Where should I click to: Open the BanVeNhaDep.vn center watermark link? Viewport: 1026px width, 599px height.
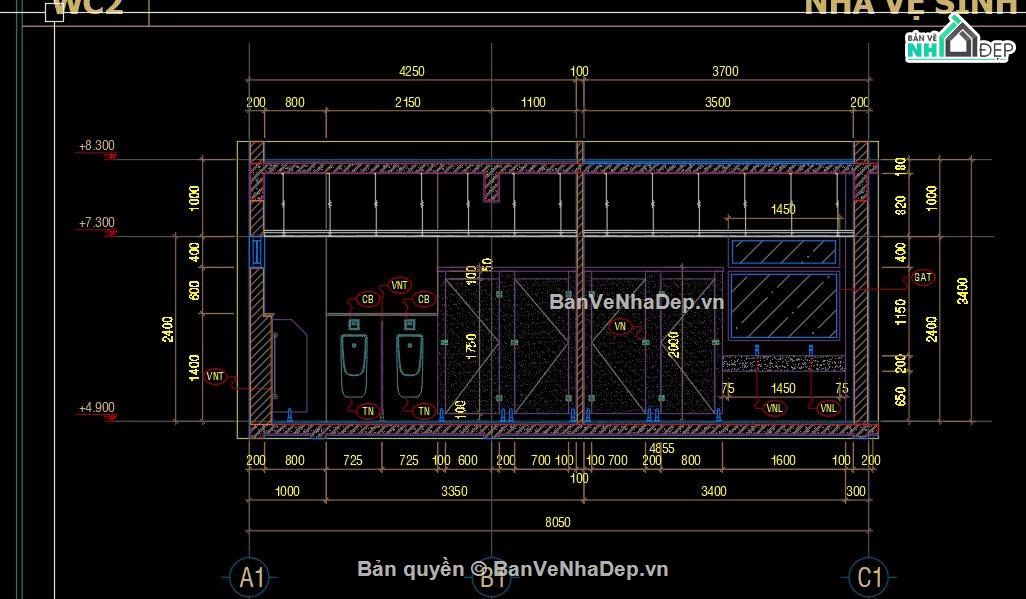636,302
